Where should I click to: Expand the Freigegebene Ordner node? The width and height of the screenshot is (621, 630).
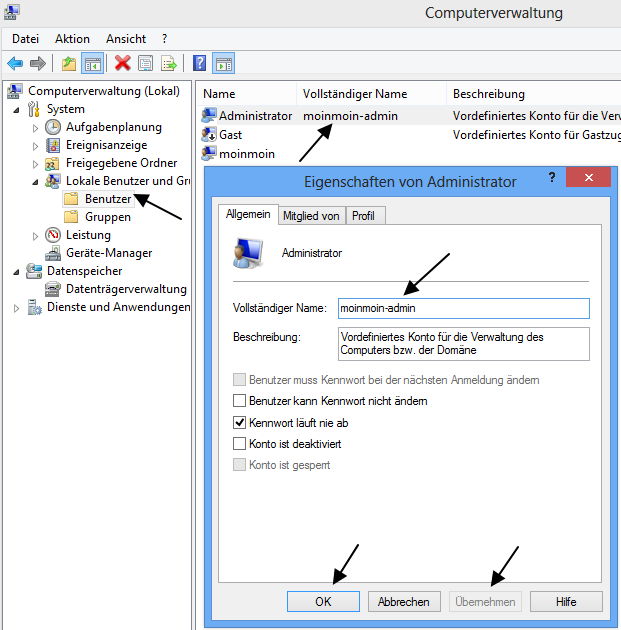click(35, 164)
